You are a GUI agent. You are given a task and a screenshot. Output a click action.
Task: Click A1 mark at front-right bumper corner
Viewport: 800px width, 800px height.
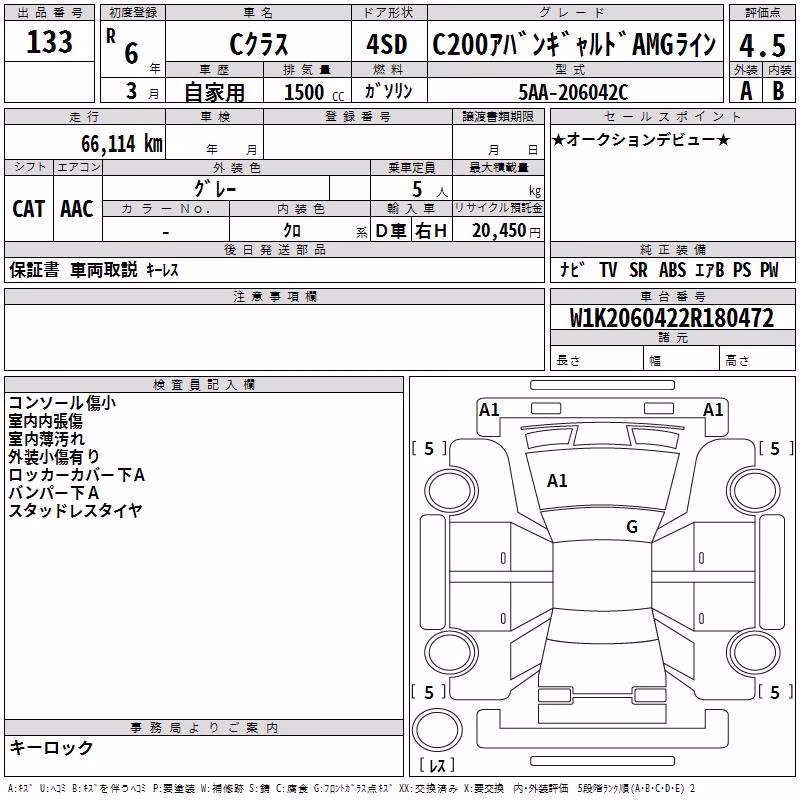coord(713,410)
